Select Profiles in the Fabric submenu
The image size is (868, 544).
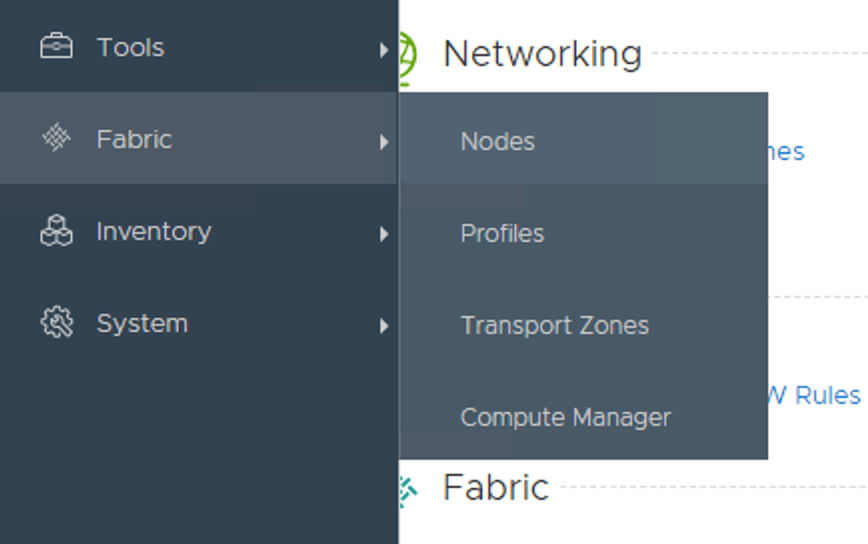click(502, 233)
